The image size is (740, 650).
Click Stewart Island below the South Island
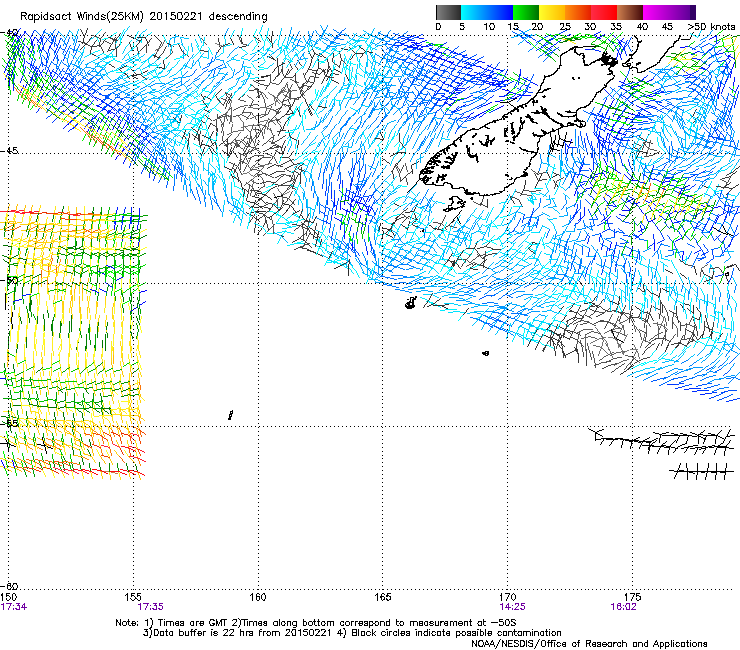click(x=455, y=204)
